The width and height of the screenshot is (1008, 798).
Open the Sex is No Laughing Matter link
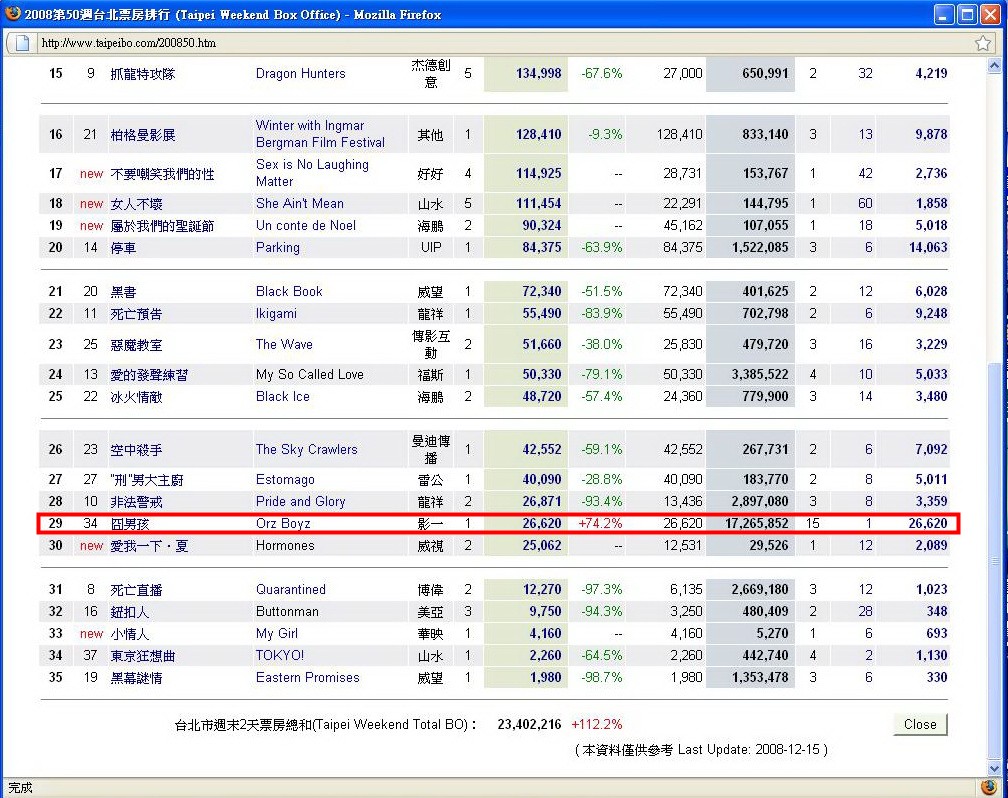point(312,173)
